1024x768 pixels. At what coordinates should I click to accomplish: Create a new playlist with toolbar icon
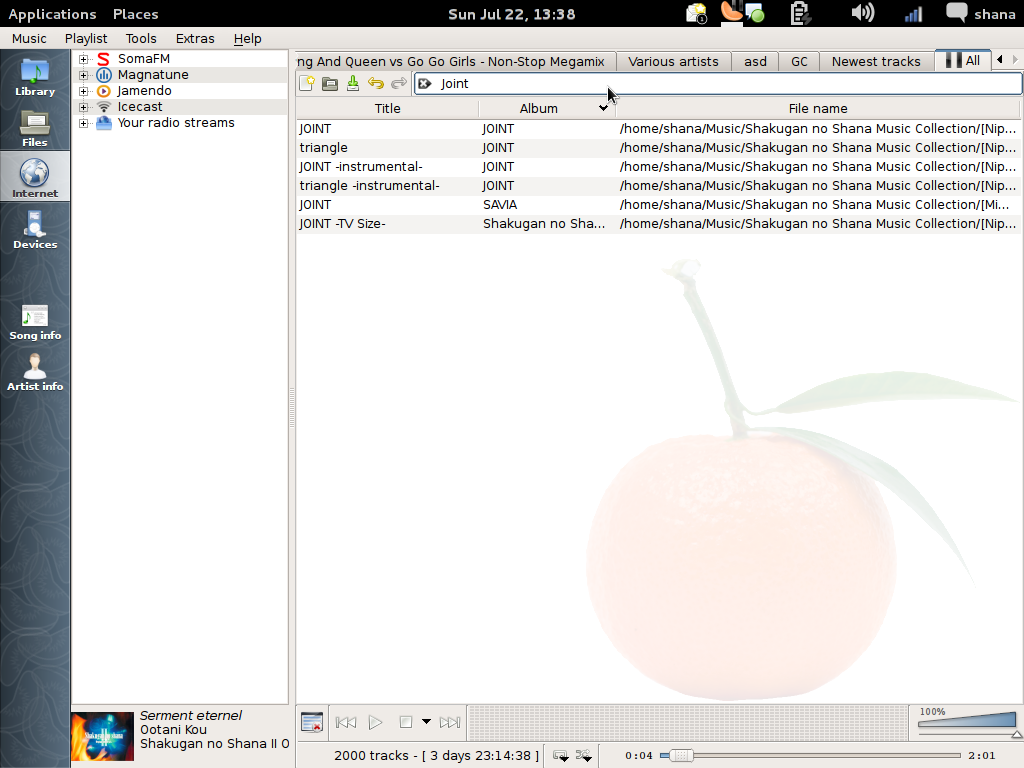307,83
